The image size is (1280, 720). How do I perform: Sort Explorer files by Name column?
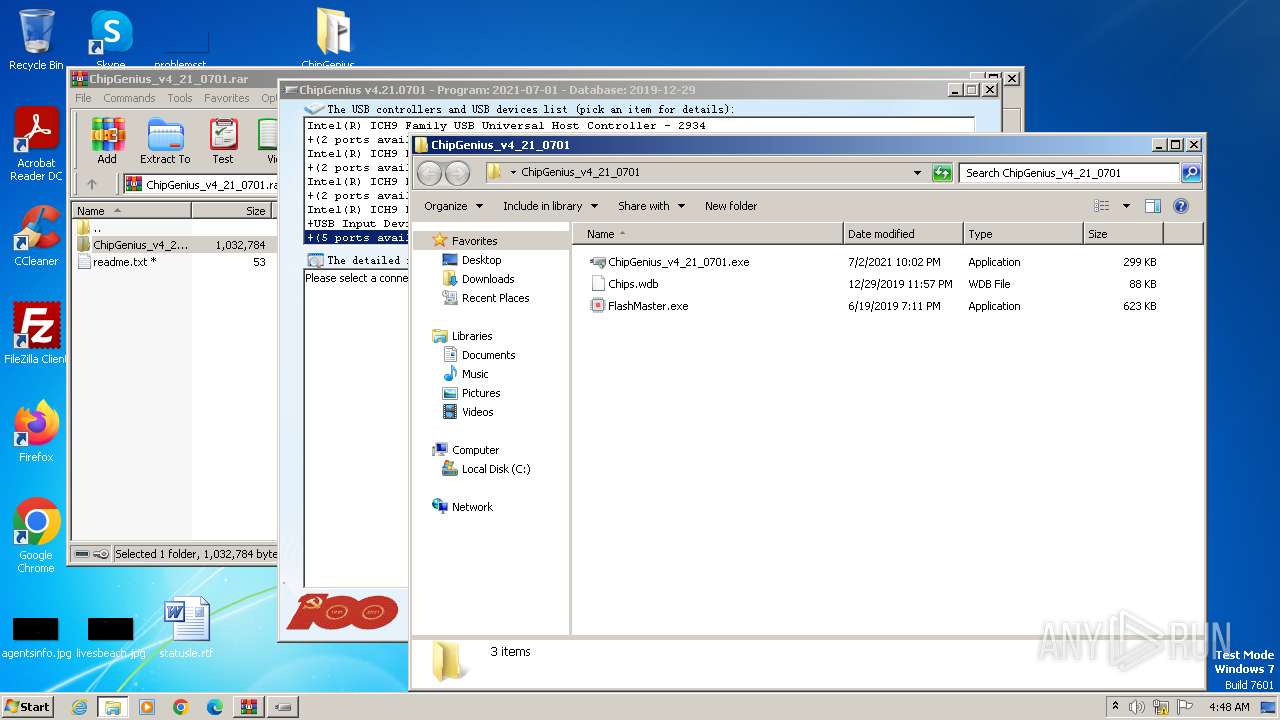click(x=708, y=234)
